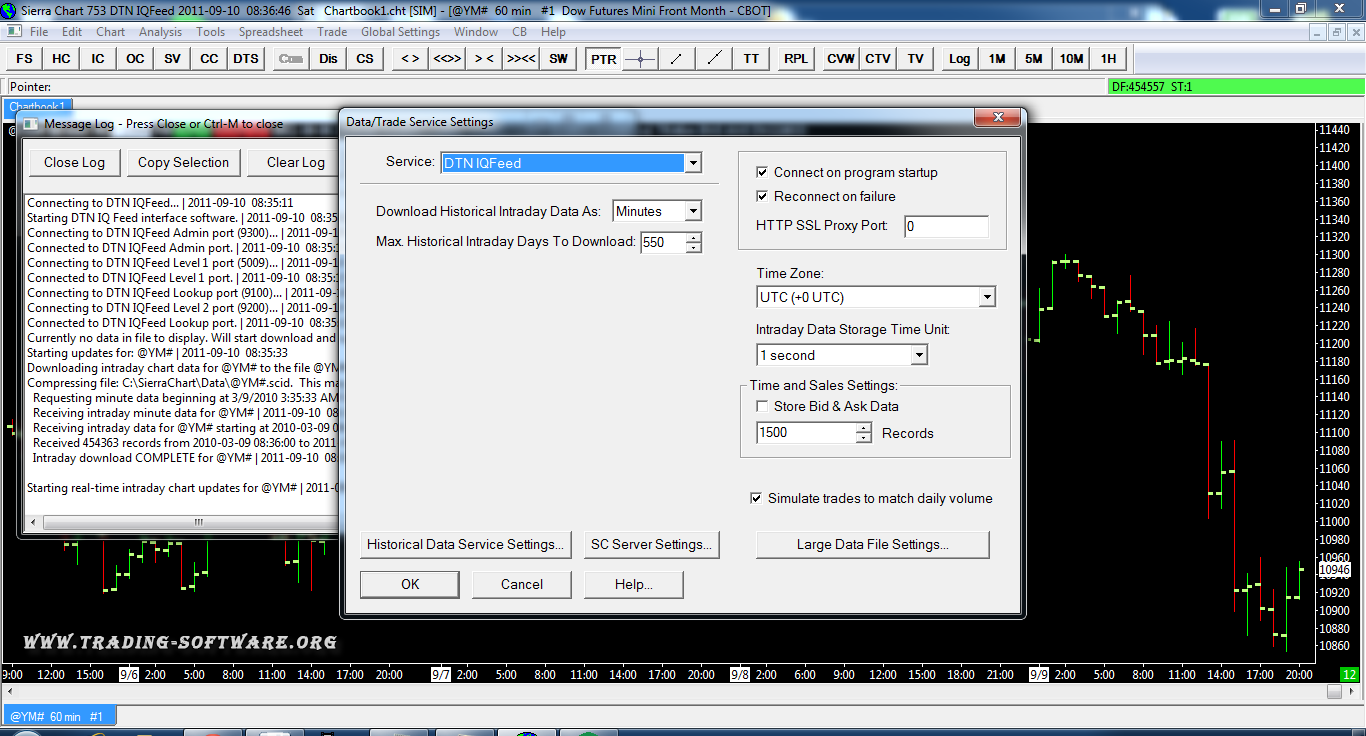Expand the Time Zone dropdown

tap(987, 297)
